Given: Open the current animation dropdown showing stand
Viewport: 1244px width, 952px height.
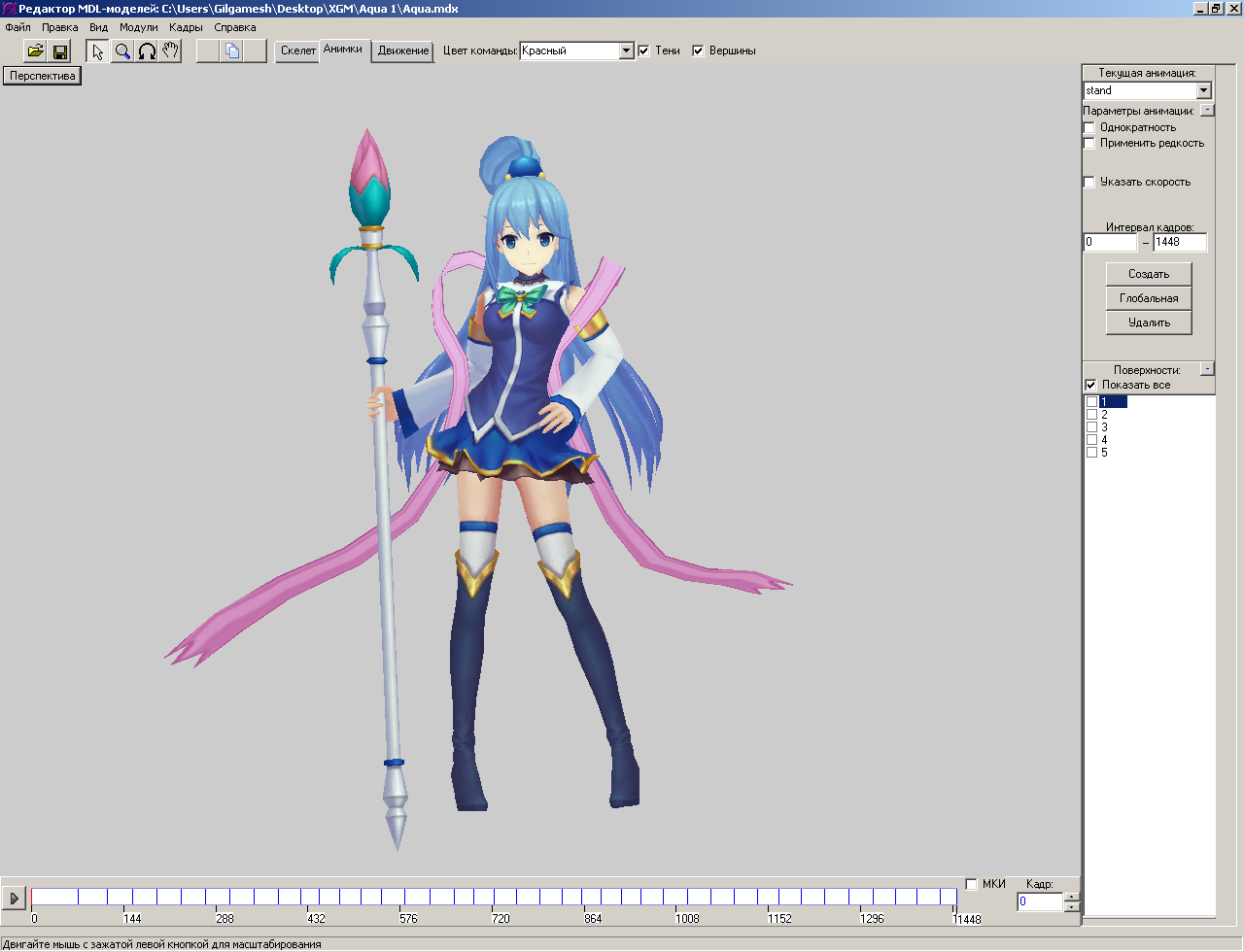Looking at the screenshot, I should coord(1203,90).
